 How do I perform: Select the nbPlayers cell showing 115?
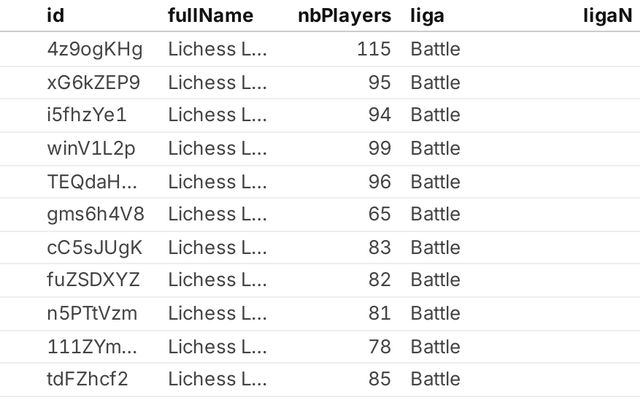(373, 49)
